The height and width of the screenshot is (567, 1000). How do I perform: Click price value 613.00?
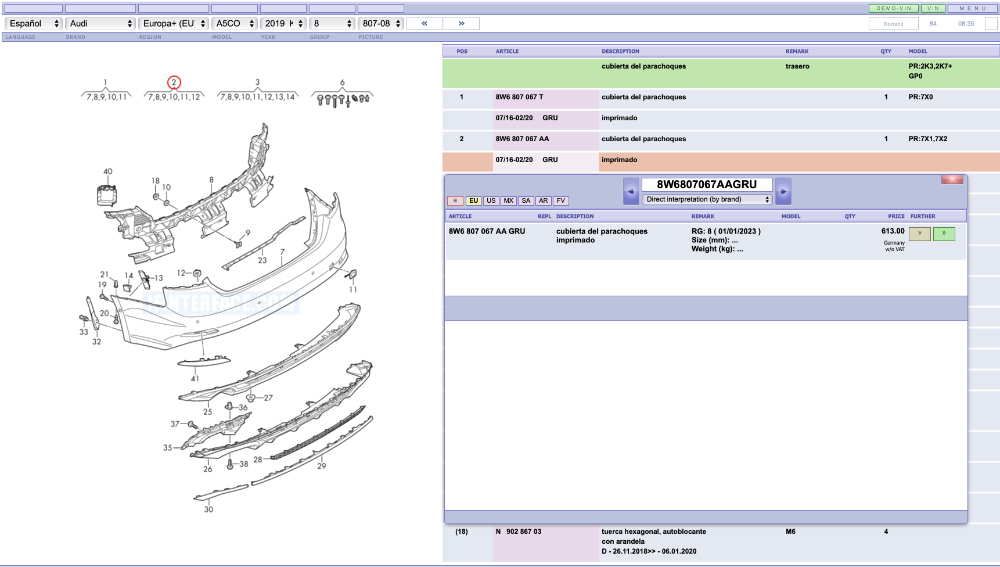893,231
